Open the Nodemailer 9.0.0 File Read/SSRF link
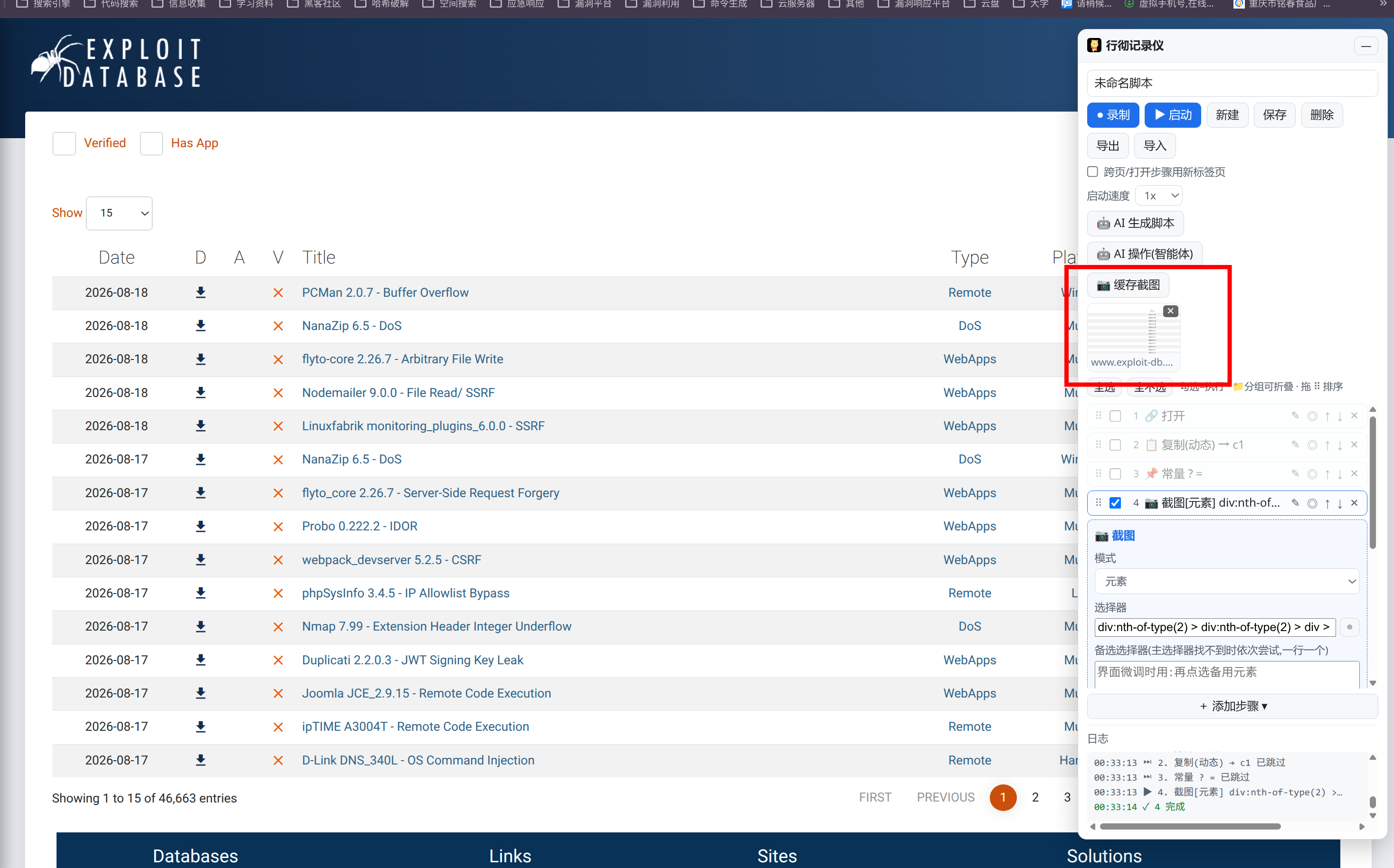 coord(398,393)
